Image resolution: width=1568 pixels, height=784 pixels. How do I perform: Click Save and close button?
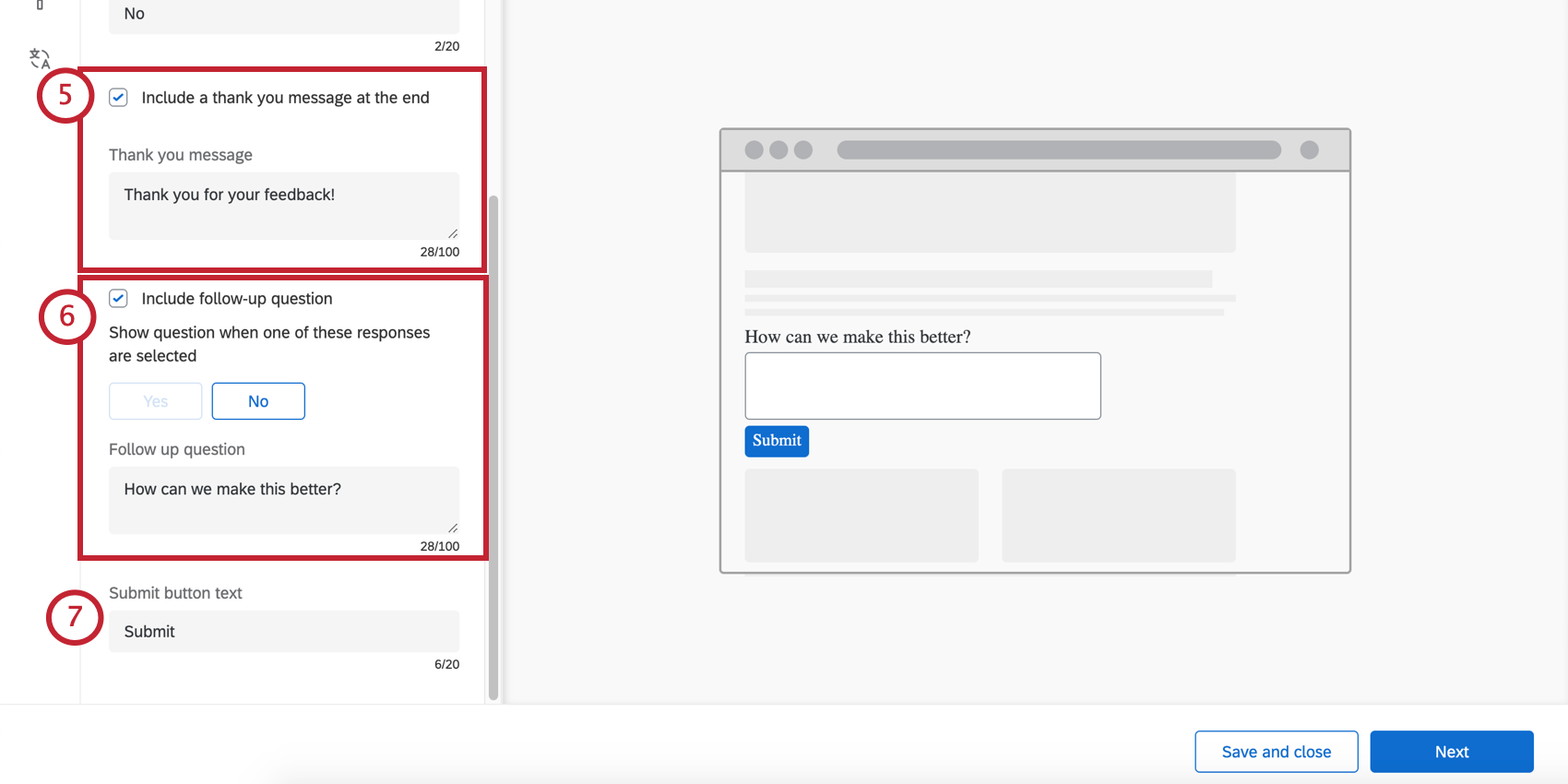click(x=1277, y=752)
